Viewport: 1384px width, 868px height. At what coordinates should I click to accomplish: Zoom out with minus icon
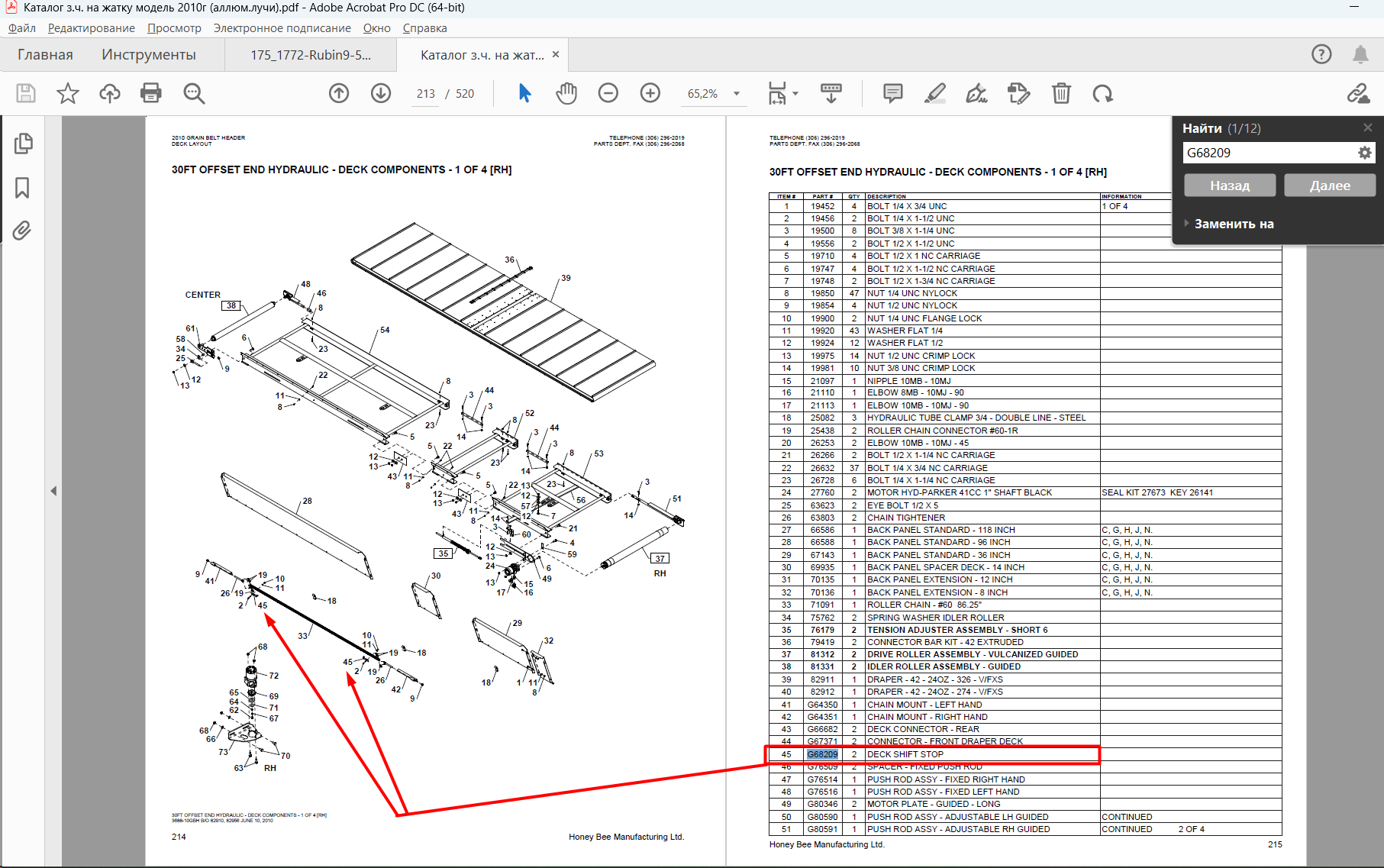[x=608, y=93]
